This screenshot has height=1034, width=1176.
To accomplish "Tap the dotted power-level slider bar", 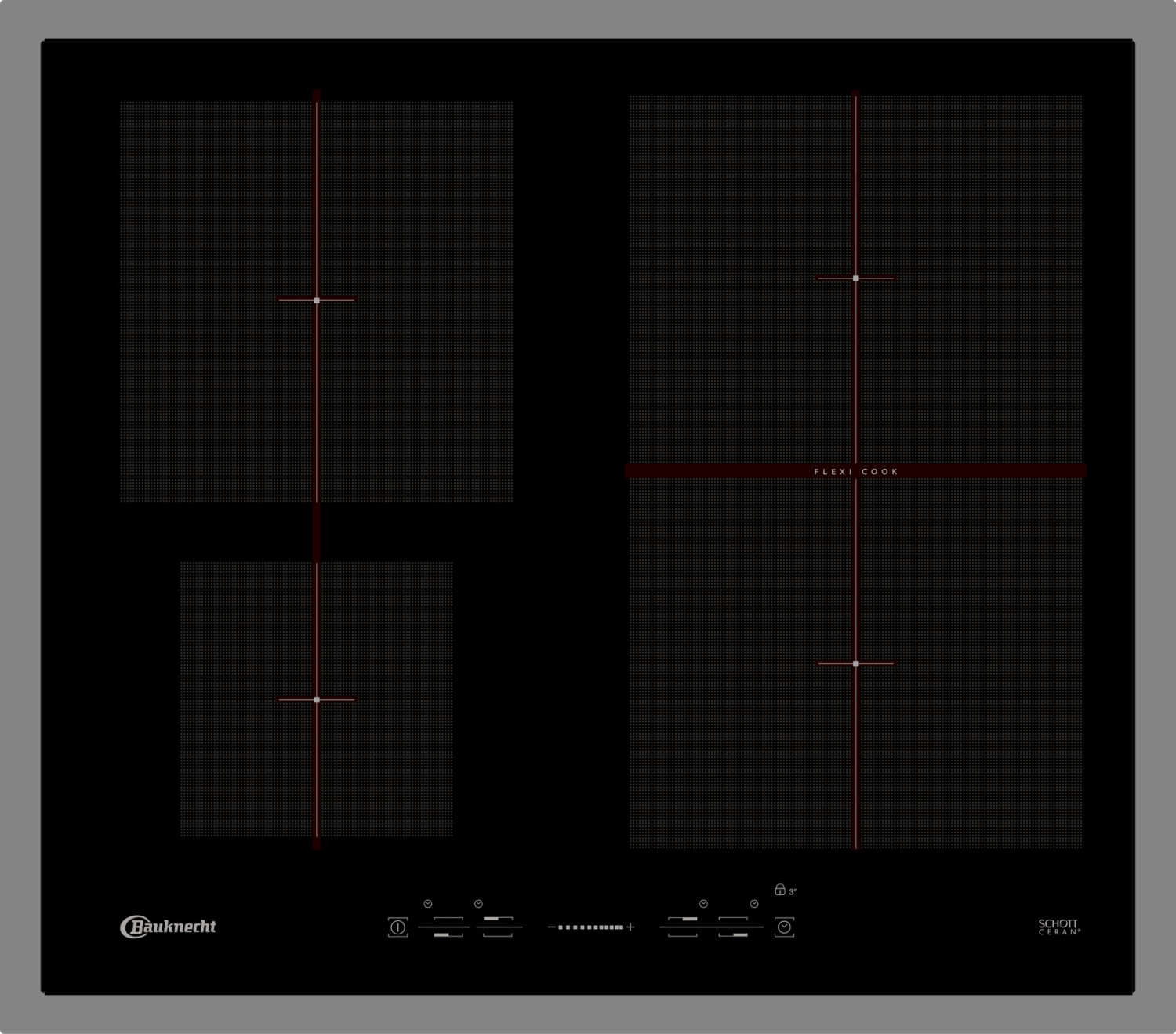I will (x=591, y=927).
